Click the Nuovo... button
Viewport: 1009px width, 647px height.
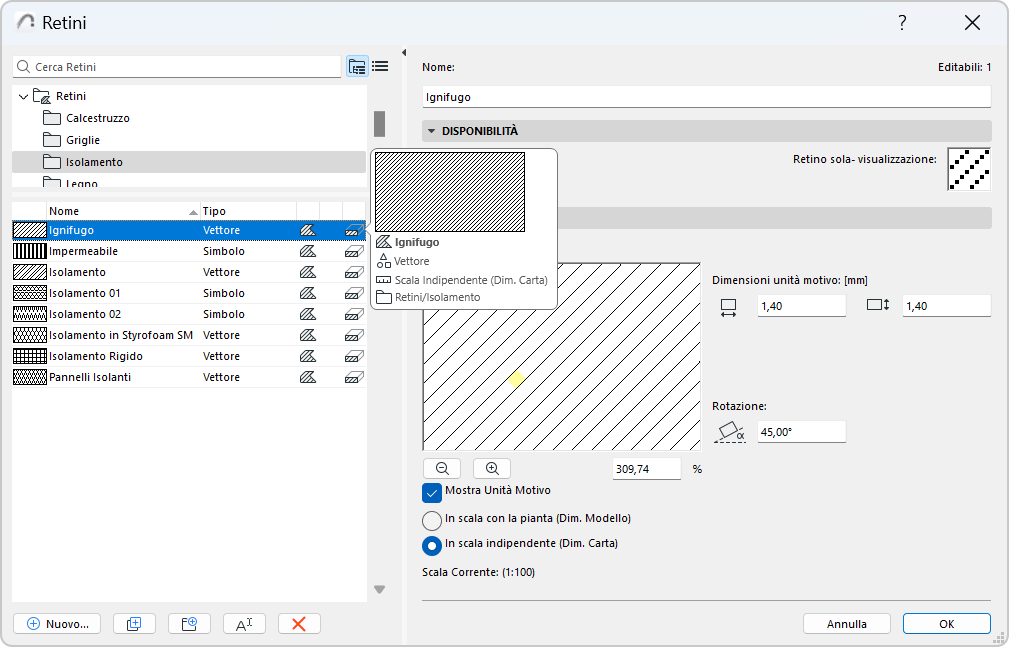pos(58,623)
